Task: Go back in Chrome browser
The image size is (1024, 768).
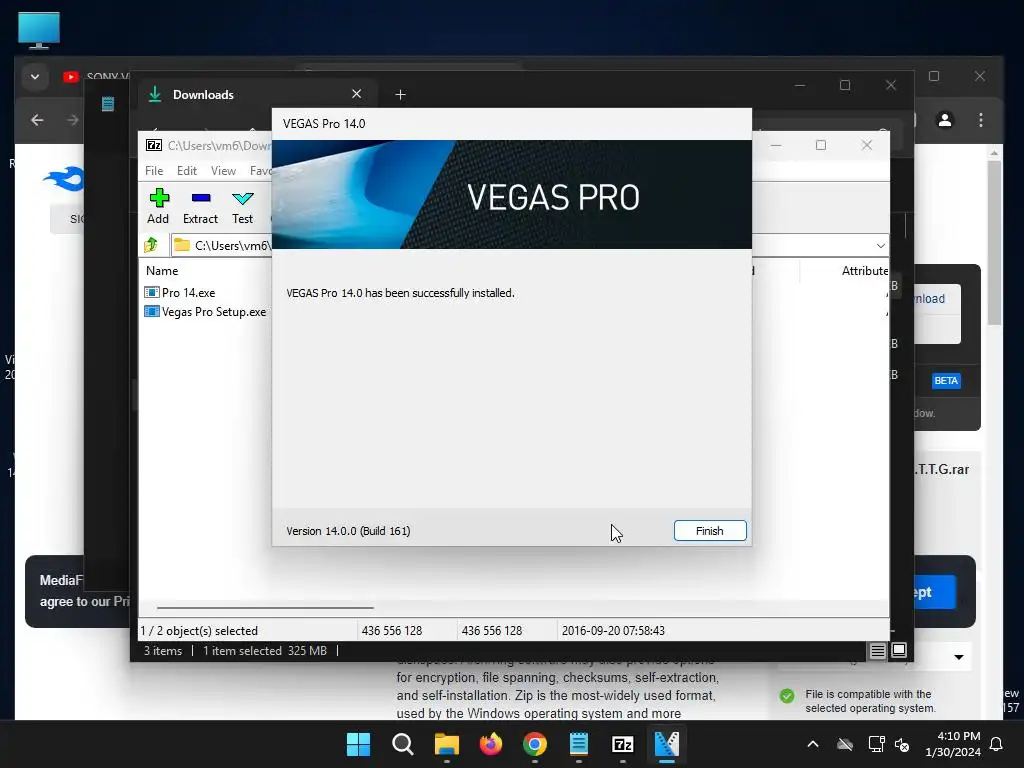Action: (37, 120)
